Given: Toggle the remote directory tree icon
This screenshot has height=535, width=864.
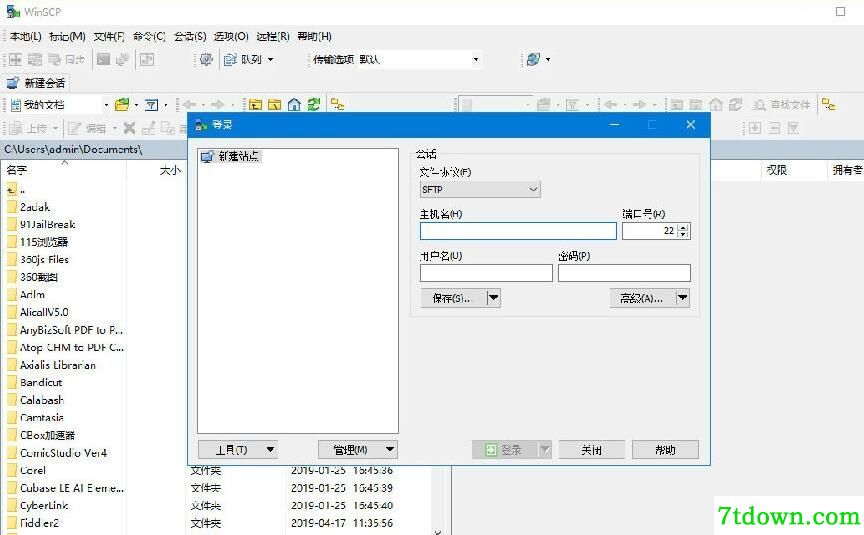Looking at the screenshot, I should [x=828, y=104].
